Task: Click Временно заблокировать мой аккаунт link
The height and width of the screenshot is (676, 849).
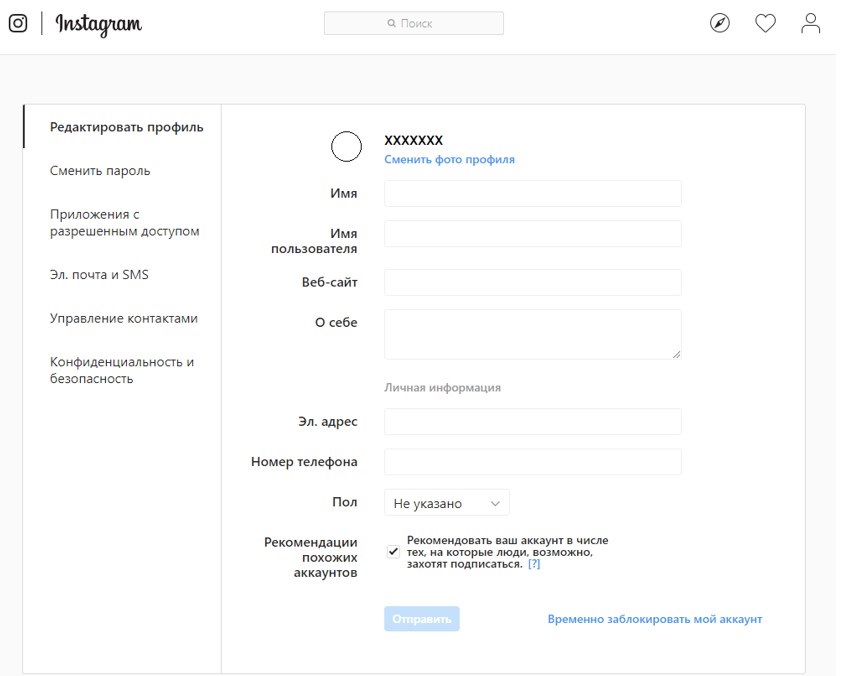Action: pos(655,619)
